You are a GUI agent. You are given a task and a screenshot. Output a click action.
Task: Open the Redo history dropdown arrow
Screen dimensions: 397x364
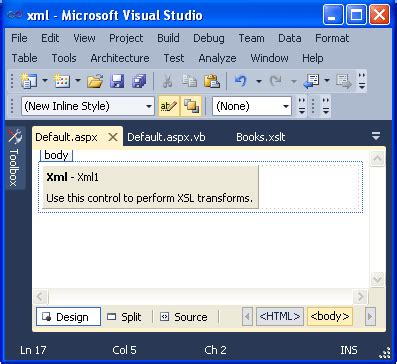pos(293,81)
